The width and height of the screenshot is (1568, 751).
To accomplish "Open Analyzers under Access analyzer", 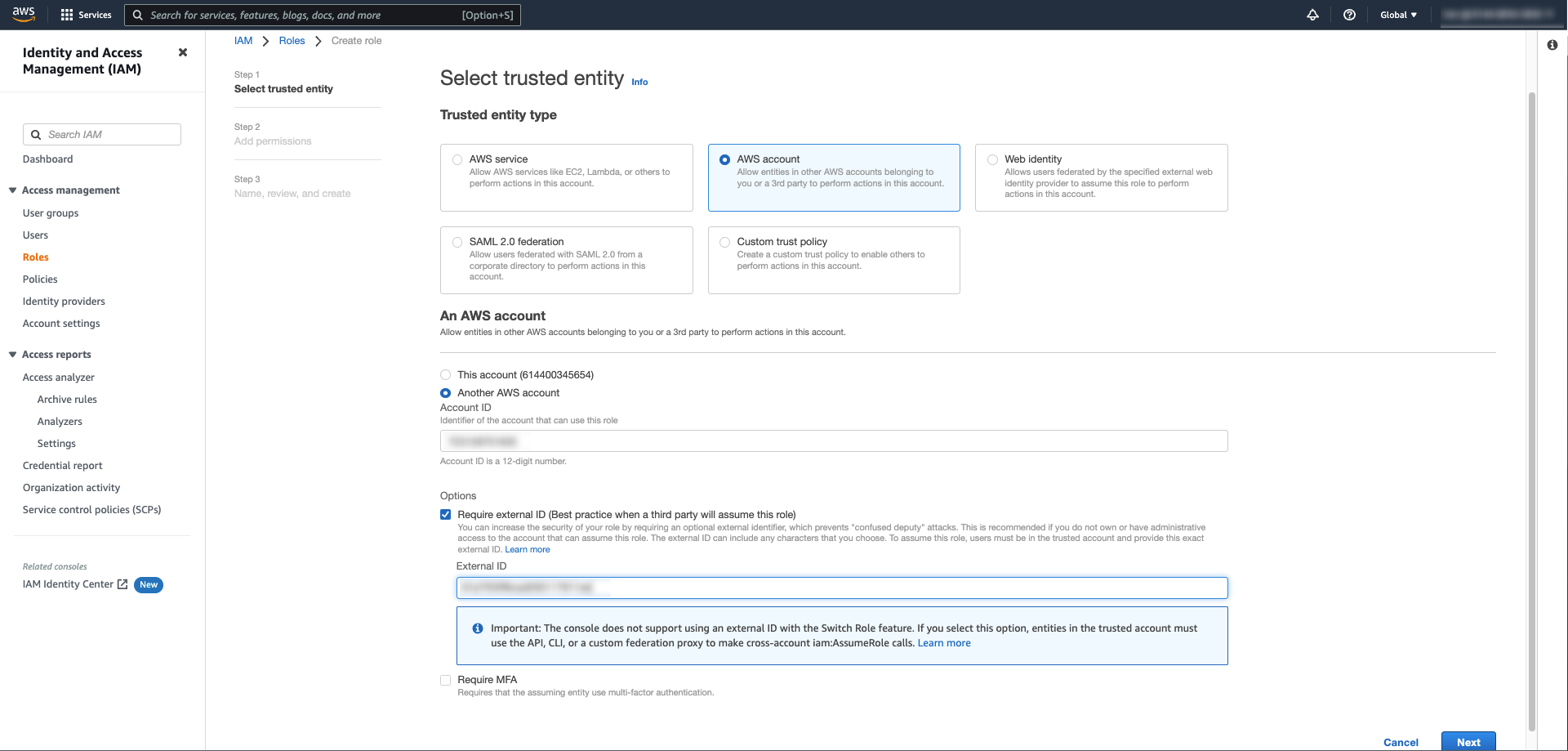I will 60,422.
